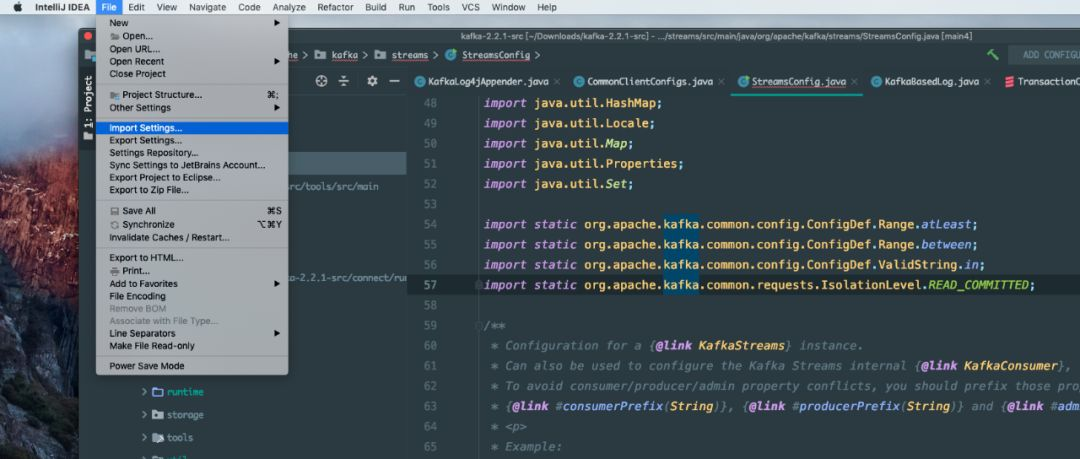The width and height of the screenshot is (1080, 459).
Task: Open the Build menu
Action: (x=375, y=7)
